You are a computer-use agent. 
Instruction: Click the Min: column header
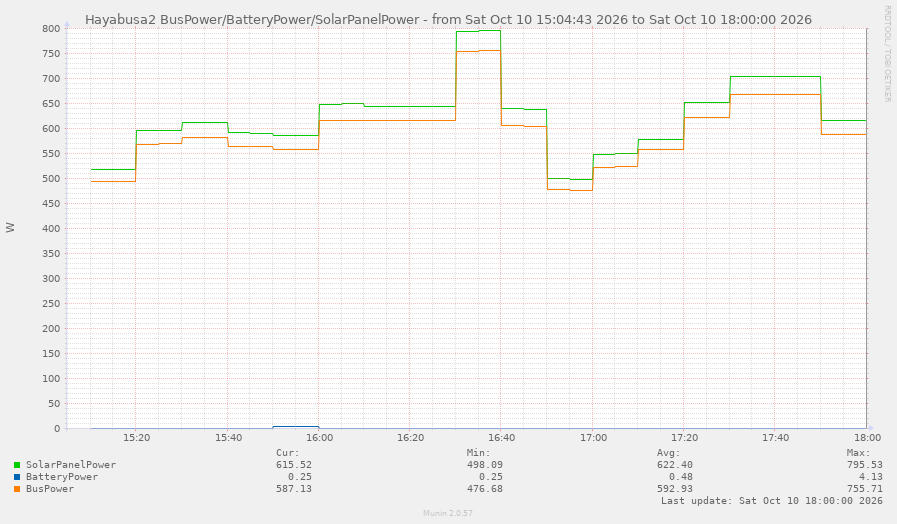[x=478, y=452]
